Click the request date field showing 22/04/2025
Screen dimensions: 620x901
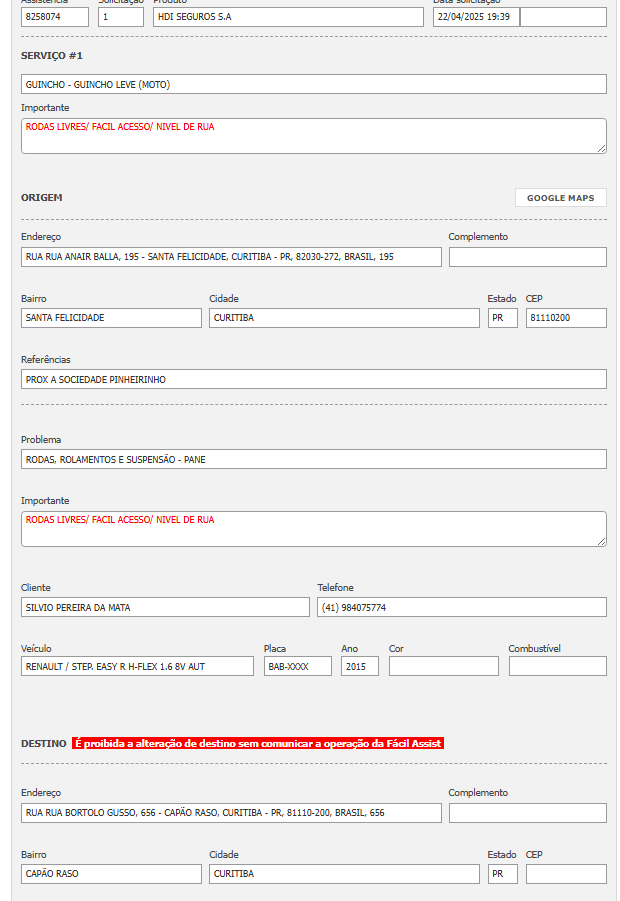[x=476, y=17]
